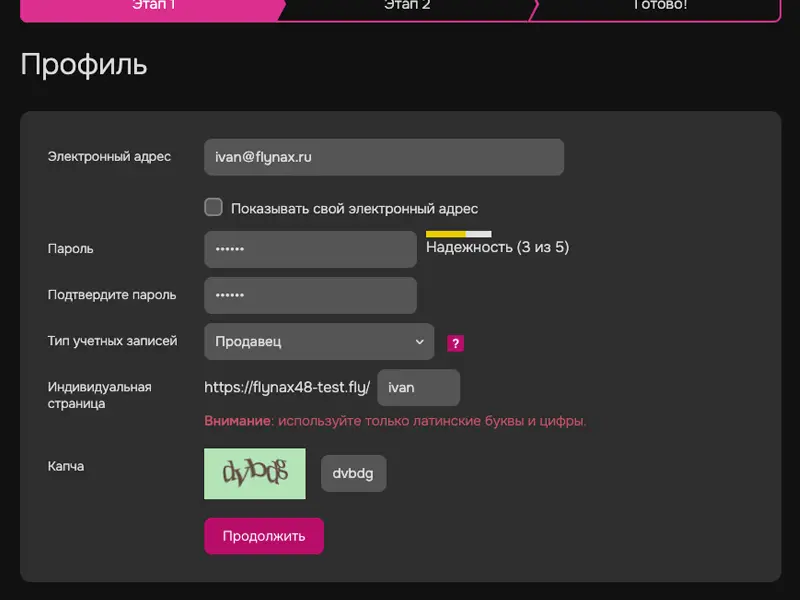Click the Тип учетных записей label

(x=112, y=341)
